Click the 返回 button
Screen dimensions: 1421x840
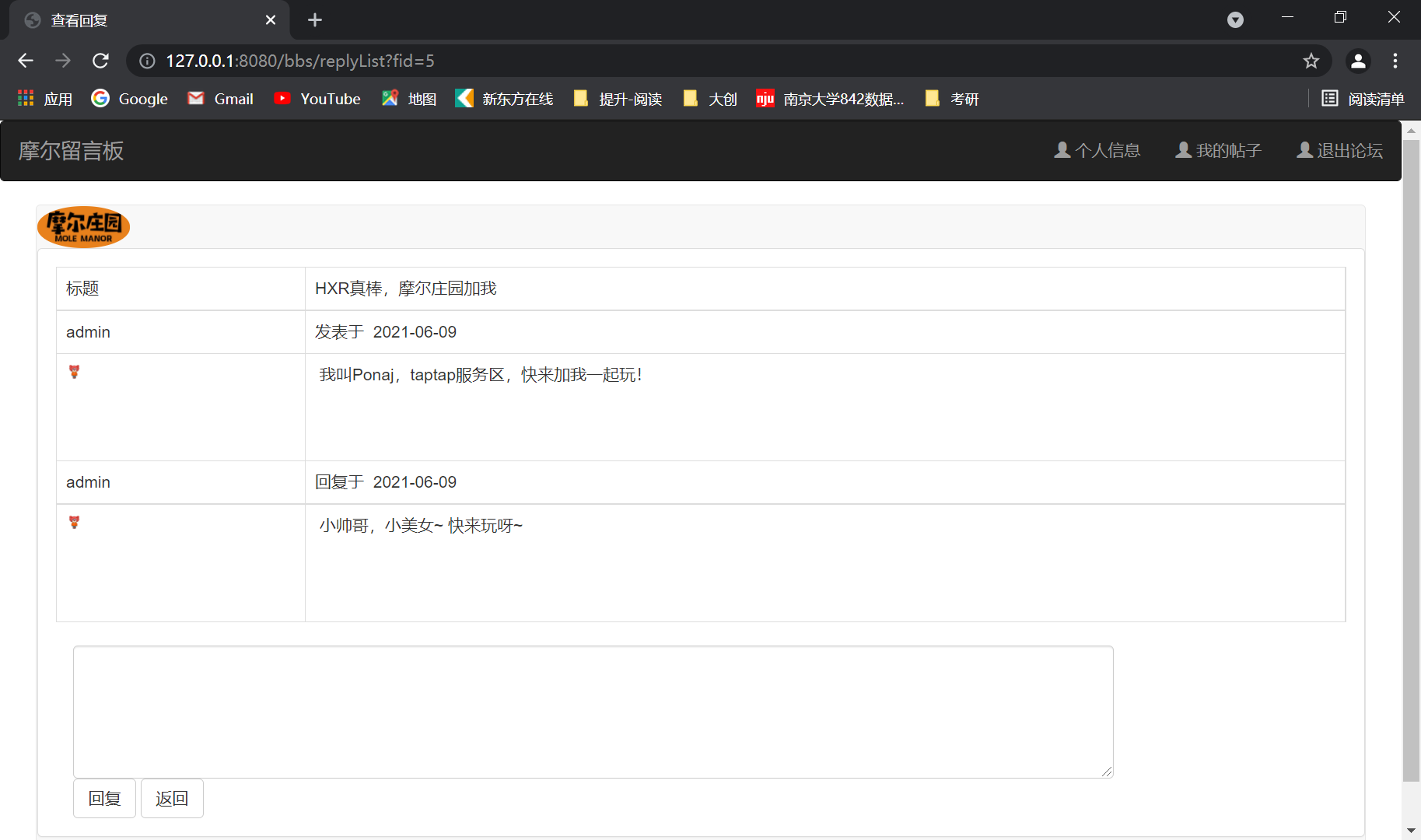coord(172,798)
